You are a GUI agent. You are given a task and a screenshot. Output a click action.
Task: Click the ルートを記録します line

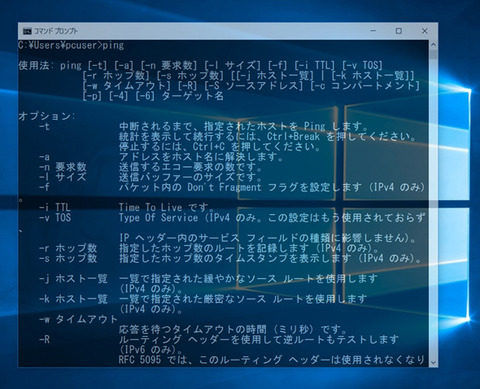tap(249, 248)
